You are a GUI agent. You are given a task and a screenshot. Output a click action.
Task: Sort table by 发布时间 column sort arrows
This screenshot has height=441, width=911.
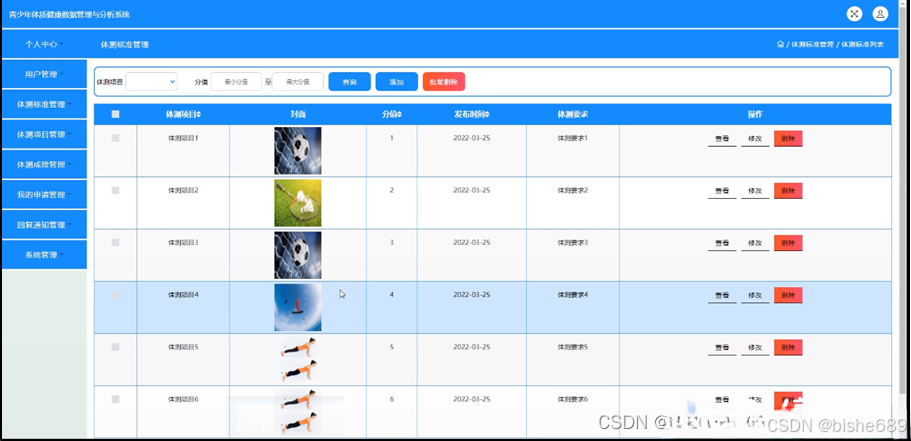point(487,114)
